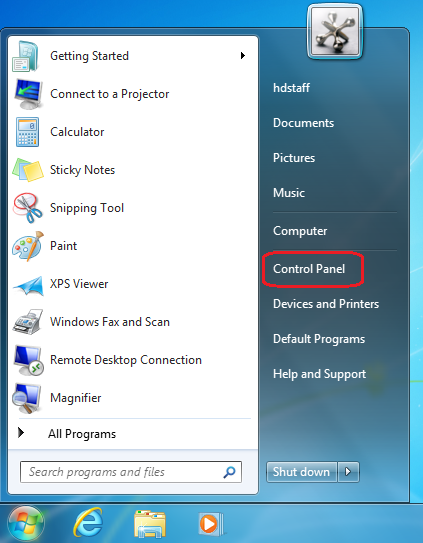Open Help and Support link
The width and height of the screenshot is (423, 543).
point(319,374)
